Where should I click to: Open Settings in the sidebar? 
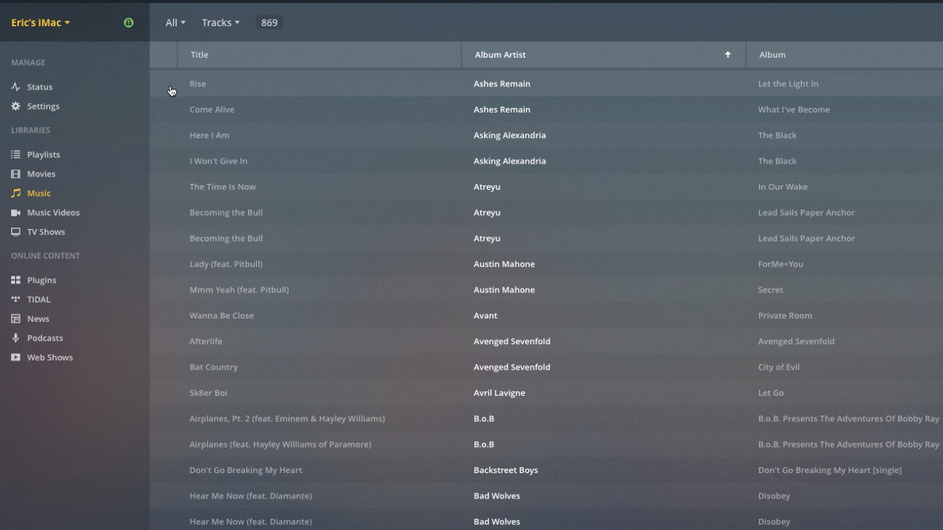pos(43,106)
